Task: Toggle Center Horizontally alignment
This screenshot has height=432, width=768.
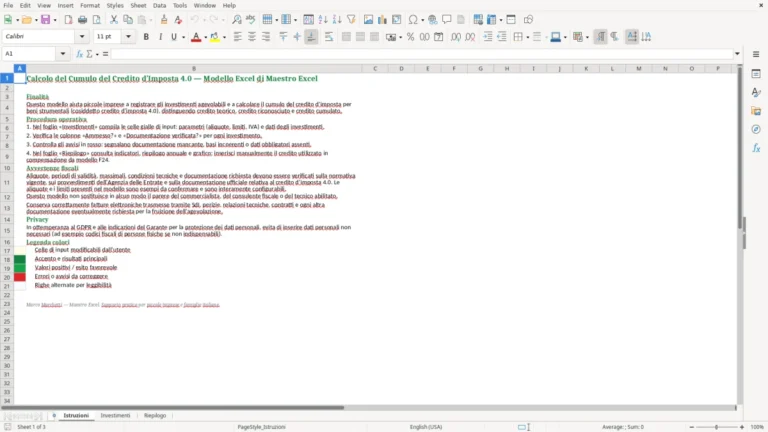Action: (252, 37)
